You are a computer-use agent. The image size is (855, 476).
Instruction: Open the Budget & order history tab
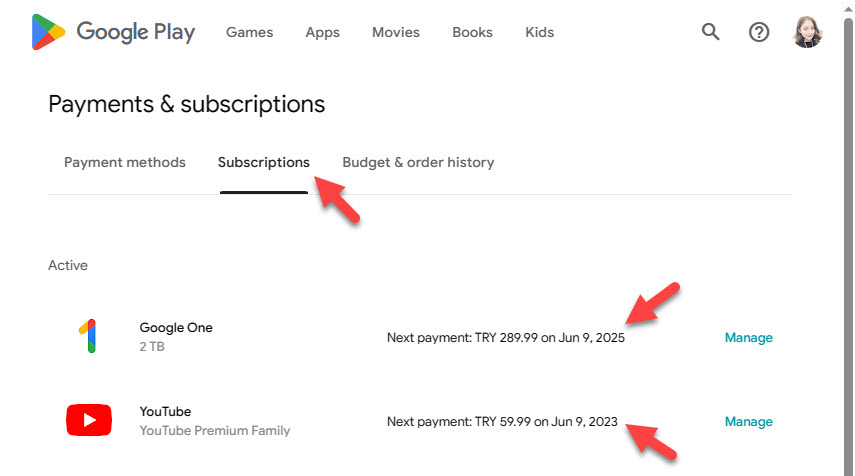[418, 162]
